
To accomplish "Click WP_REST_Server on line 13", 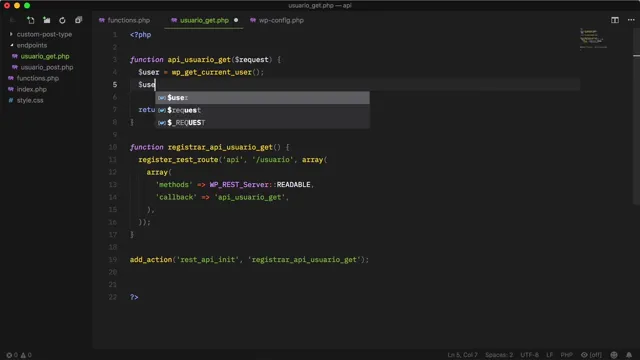I will pyautogui.click(x=239, y=184).
